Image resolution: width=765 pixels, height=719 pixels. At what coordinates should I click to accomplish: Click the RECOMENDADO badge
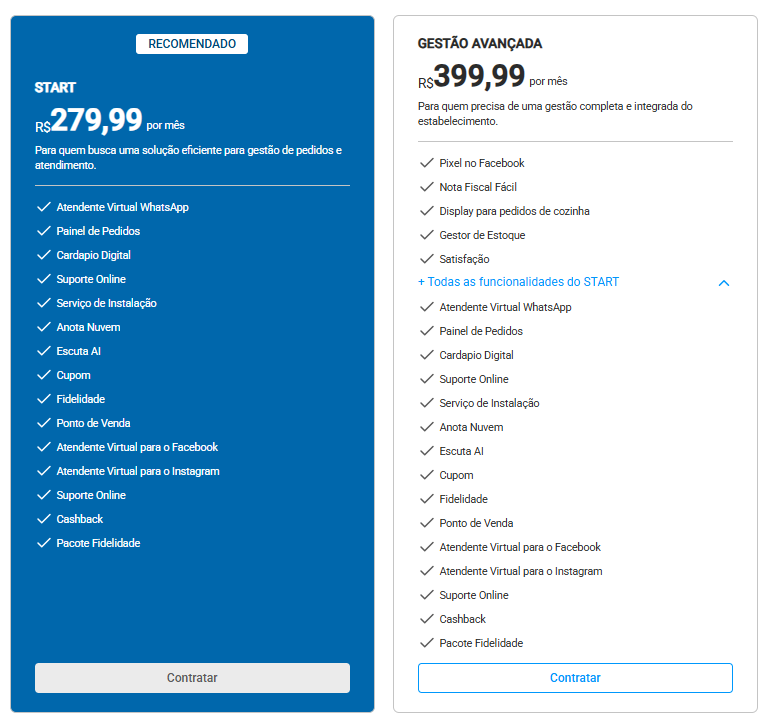click(192, 44)
